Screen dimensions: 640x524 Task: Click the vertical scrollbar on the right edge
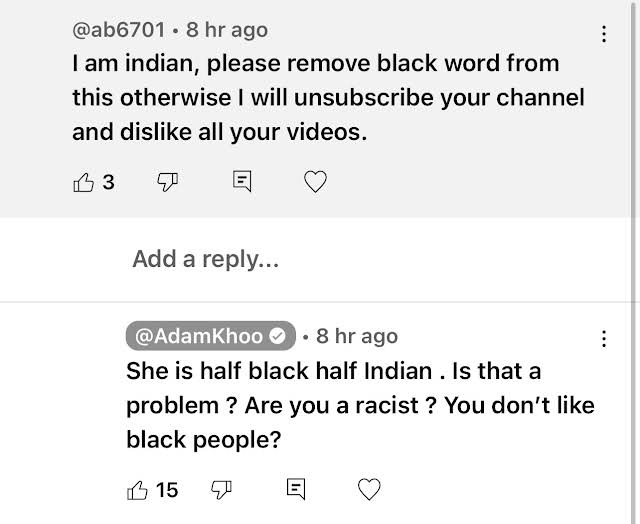[x=634, y=262]
